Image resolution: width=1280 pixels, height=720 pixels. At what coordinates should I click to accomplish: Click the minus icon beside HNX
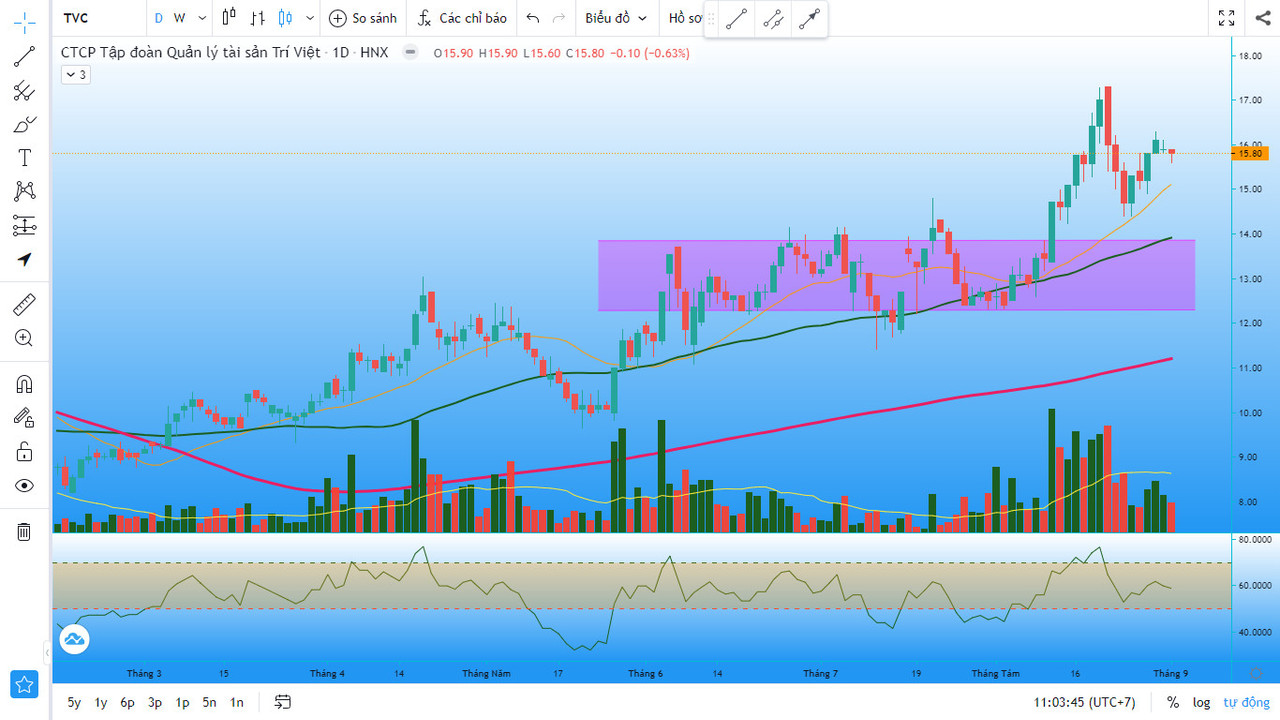pyautogui.click(x=410, y=52)
